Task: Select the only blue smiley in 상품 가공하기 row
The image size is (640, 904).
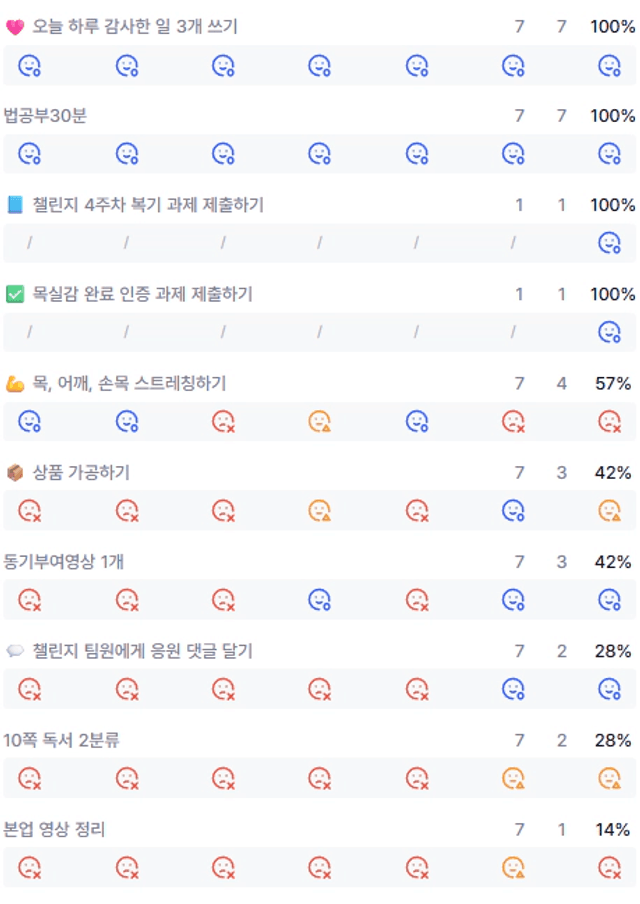Action: click(x=513, y=510)
